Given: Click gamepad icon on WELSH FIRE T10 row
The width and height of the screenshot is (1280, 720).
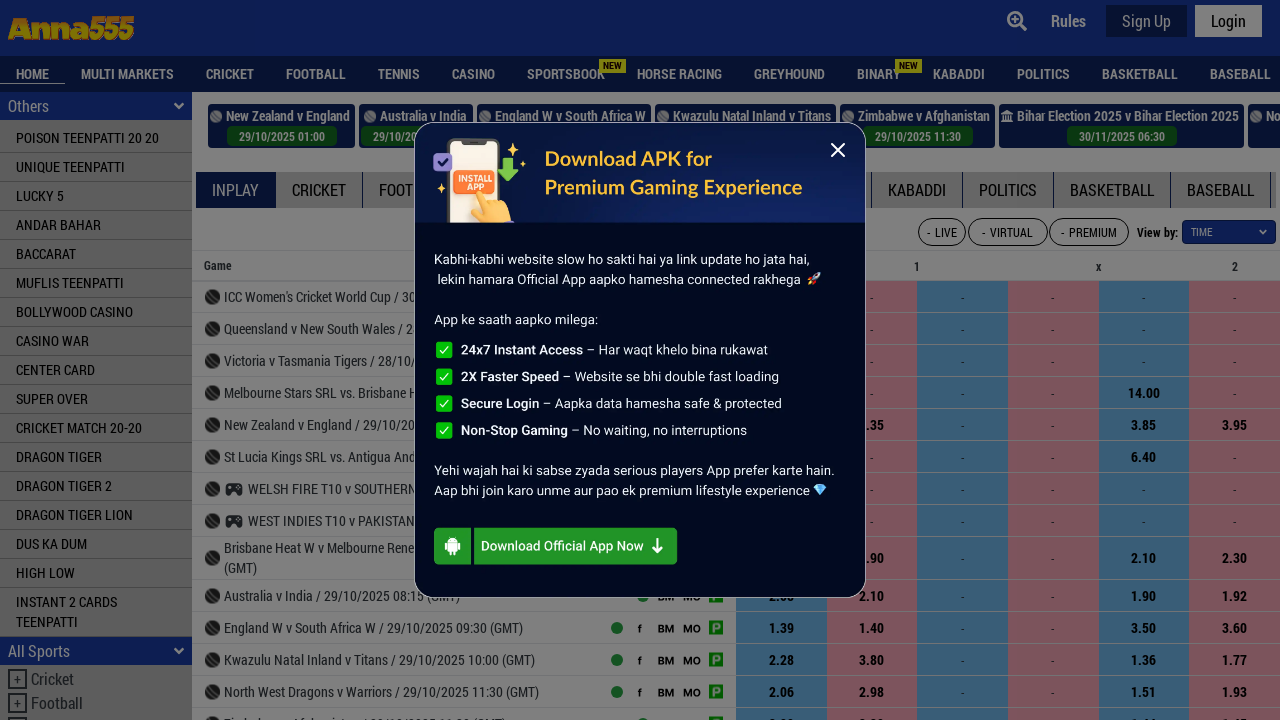Looking at the screenshot, I should (x=233, y=489).
